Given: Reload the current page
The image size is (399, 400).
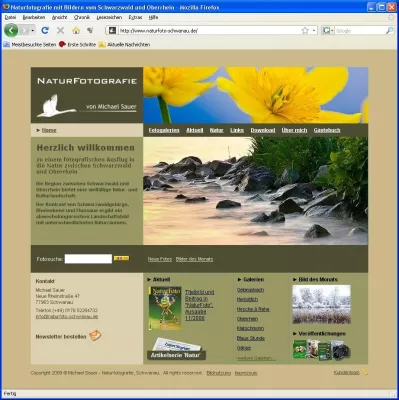Looking at the screenshot, I should (x=45, y=31).
